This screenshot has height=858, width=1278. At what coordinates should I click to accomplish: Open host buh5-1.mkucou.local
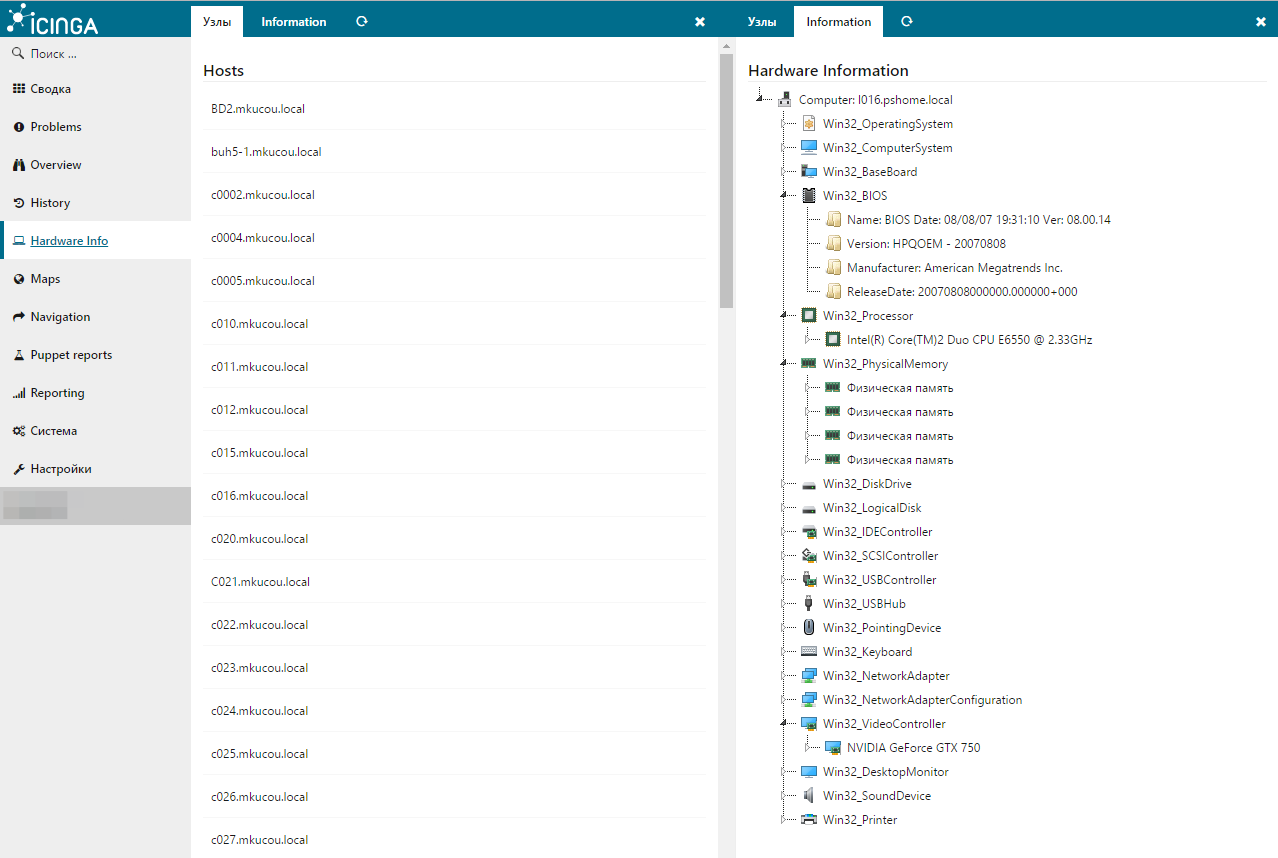click(266, 152)
